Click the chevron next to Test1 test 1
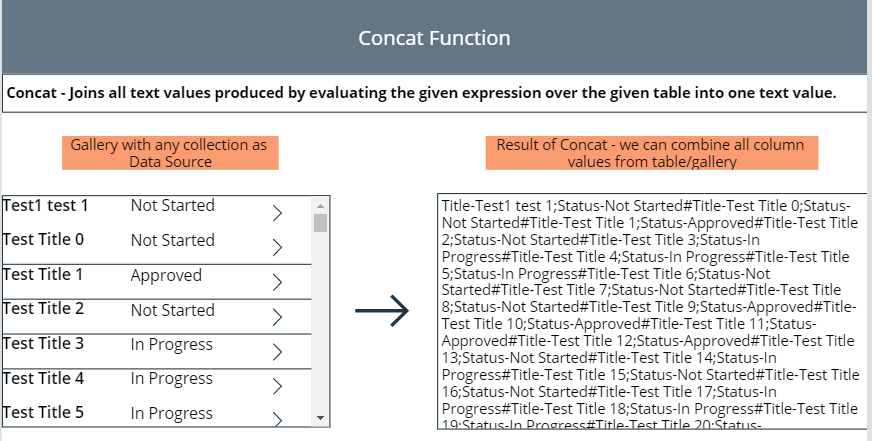 278,213
